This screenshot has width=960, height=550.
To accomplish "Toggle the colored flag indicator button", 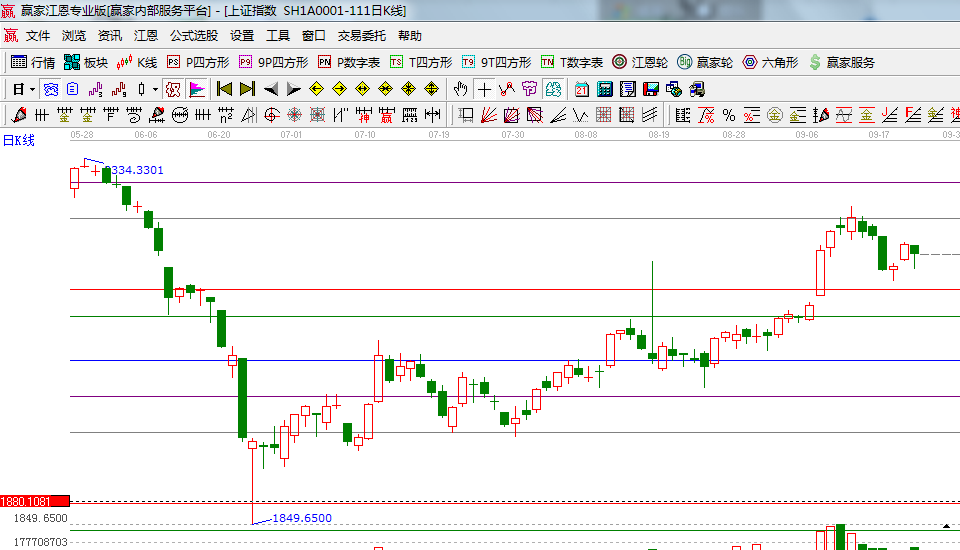I will pos(196,89).
